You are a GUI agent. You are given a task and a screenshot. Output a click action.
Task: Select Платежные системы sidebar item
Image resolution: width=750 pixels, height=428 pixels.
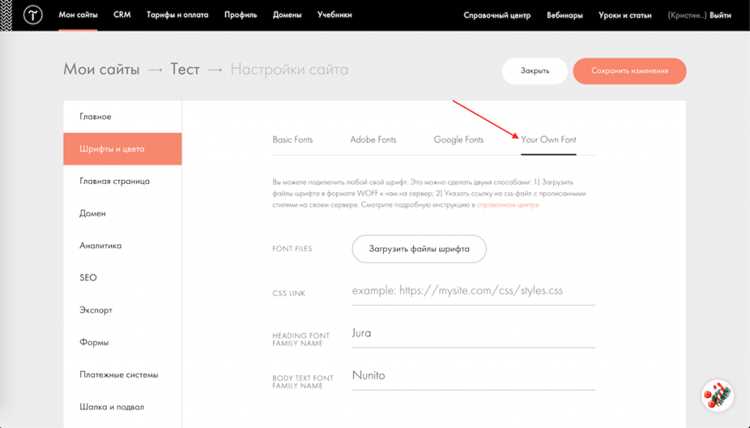(122, 374)
